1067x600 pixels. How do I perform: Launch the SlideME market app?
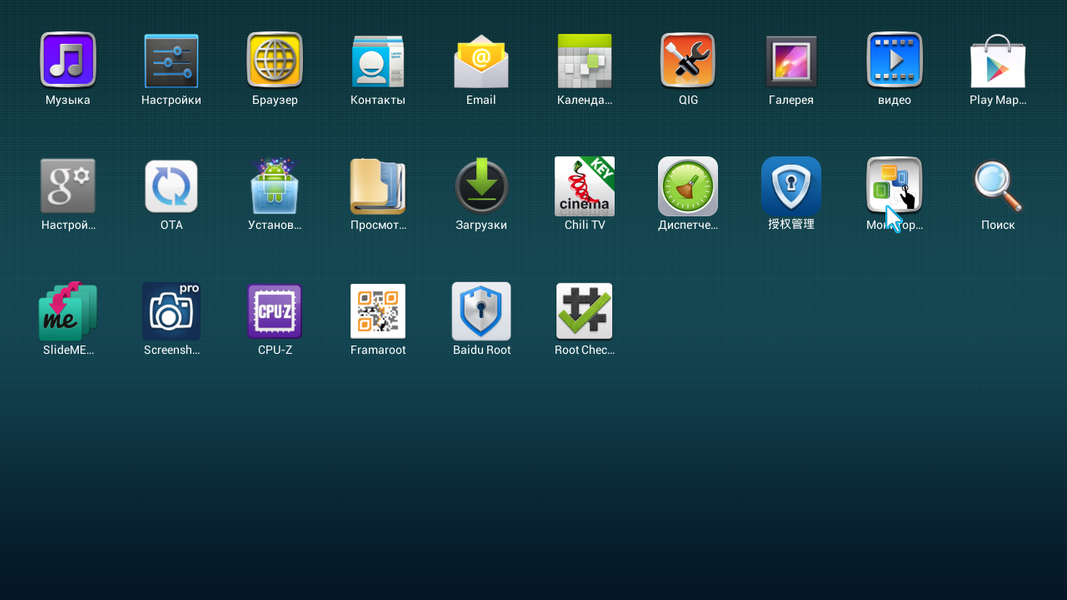[x=68, y=312]
